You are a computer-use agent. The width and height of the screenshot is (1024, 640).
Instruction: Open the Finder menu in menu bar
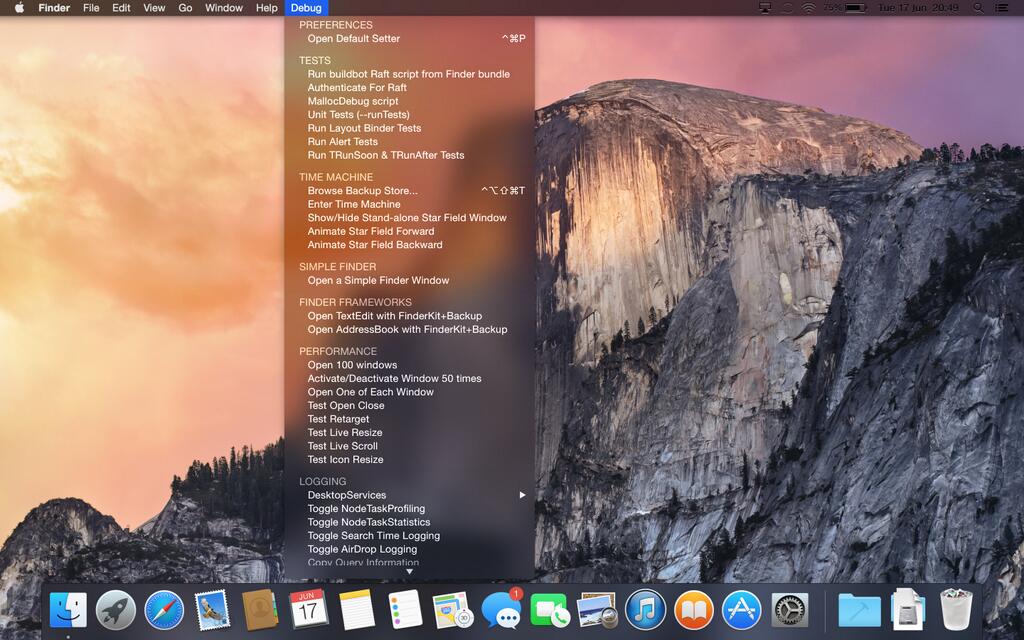tap(54, 8)
